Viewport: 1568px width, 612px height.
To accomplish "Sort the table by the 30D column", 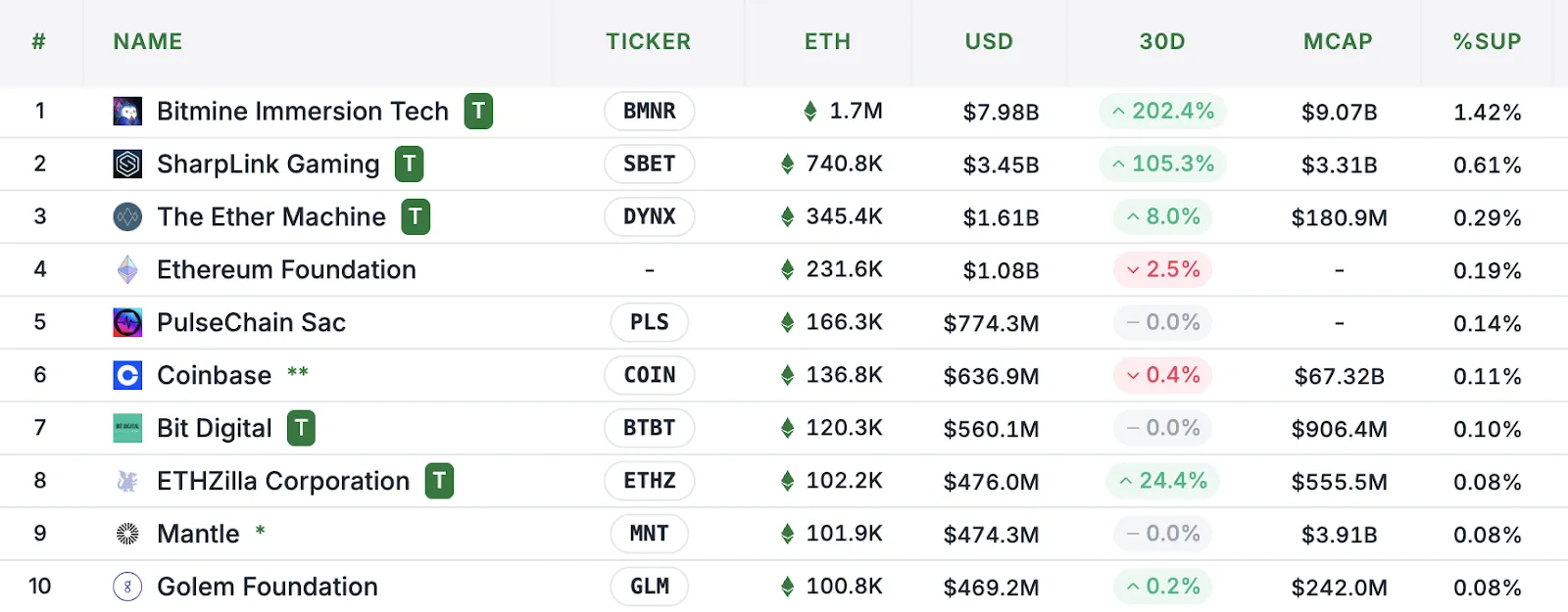I will pyautogui.click(x=1162, y=41).
